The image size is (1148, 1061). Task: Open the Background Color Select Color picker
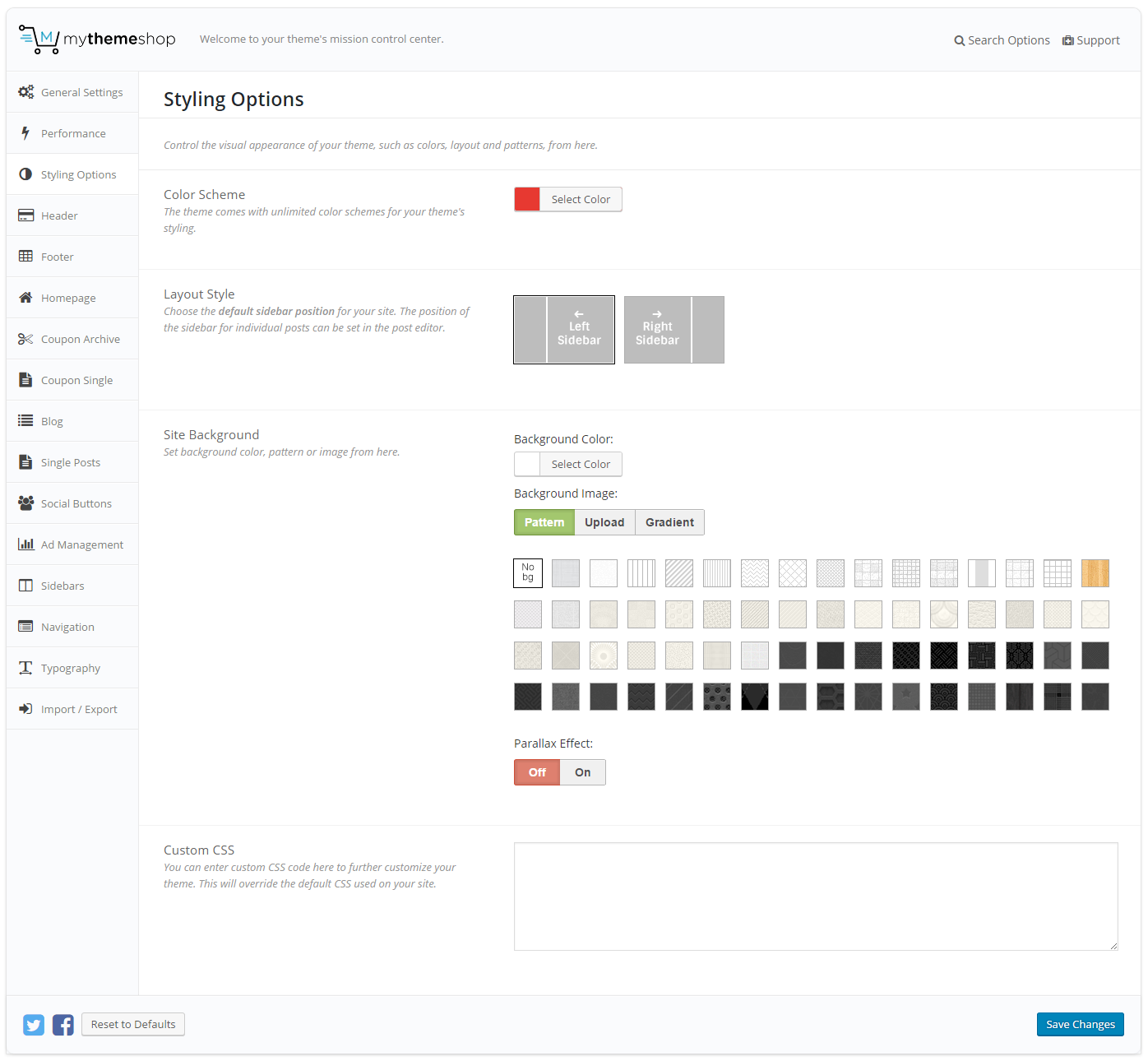coord(581,465)
